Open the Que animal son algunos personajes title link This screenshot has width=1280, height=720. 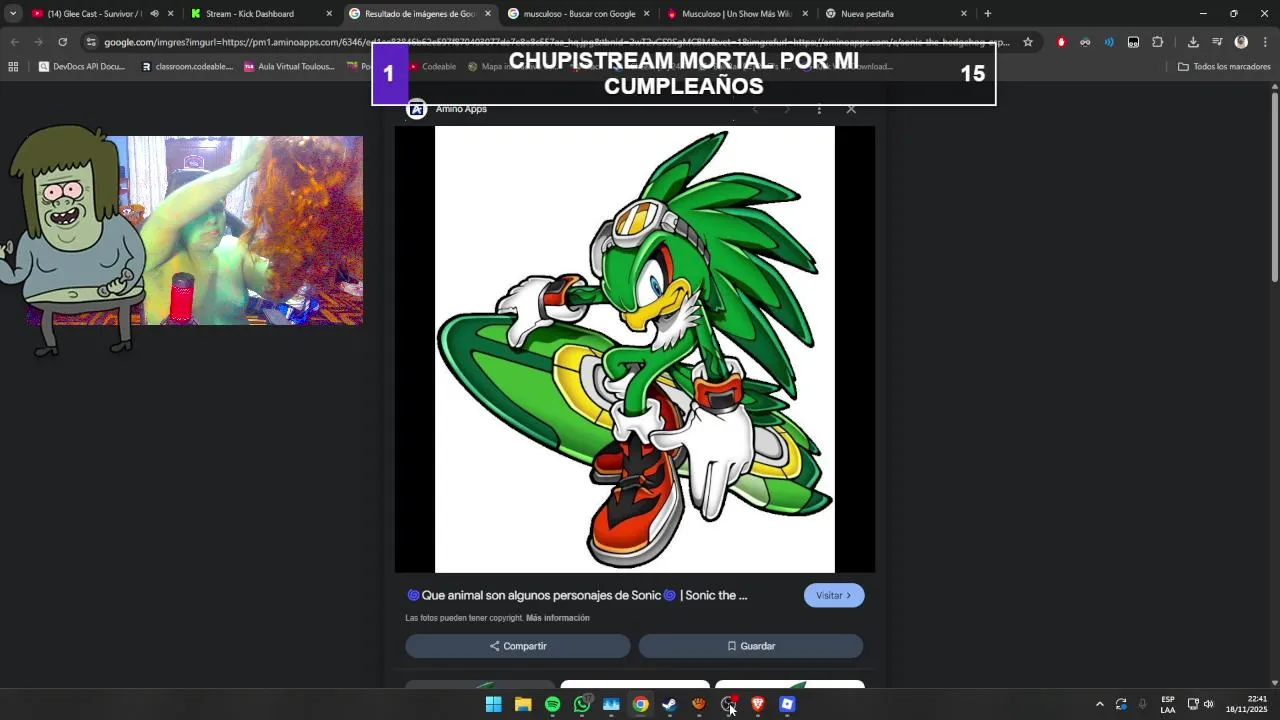(x=577, y=595)
